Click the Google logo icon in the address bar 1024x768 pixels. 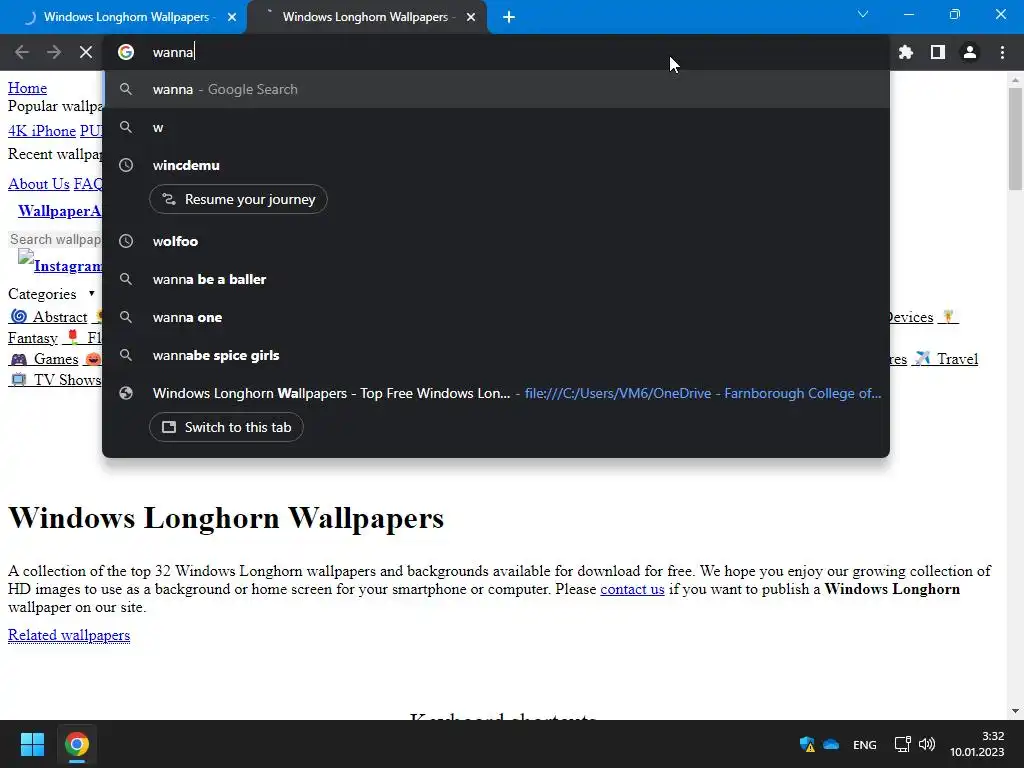click(126, 52)
